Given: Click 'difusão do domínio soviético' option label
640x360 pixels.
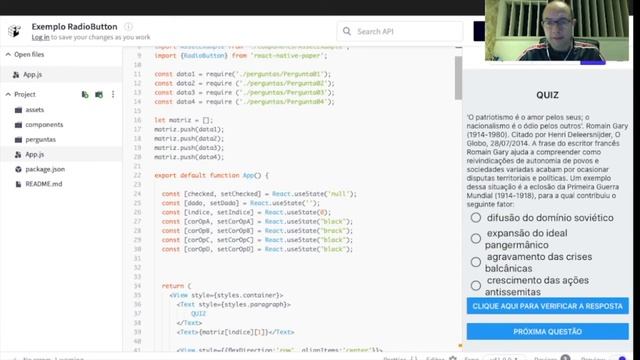Looking at the screenshot, I should pos(550,218).
